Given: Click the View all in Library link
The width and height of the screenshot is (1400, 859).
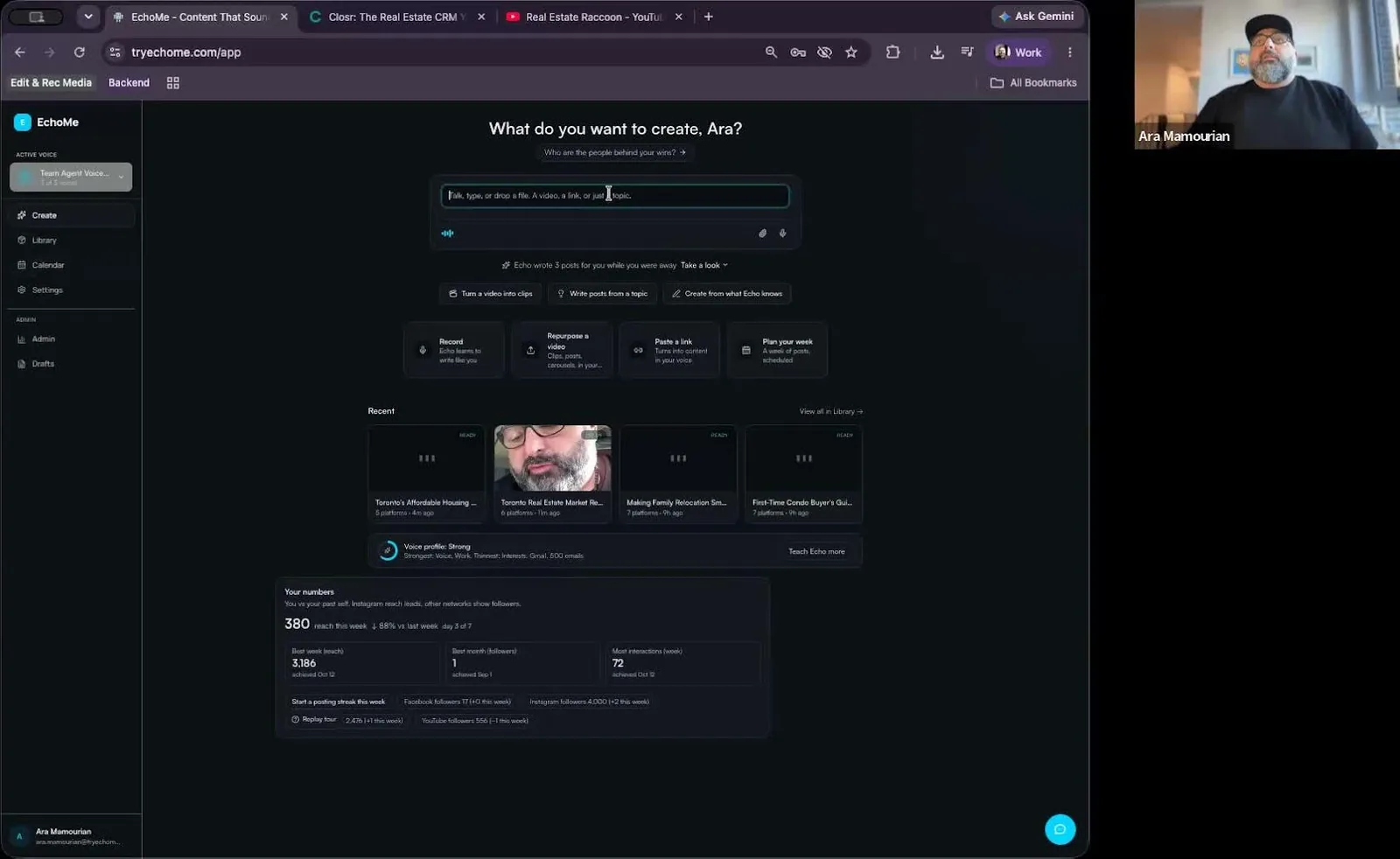Looking at the screenshot, I should [830, 411].
